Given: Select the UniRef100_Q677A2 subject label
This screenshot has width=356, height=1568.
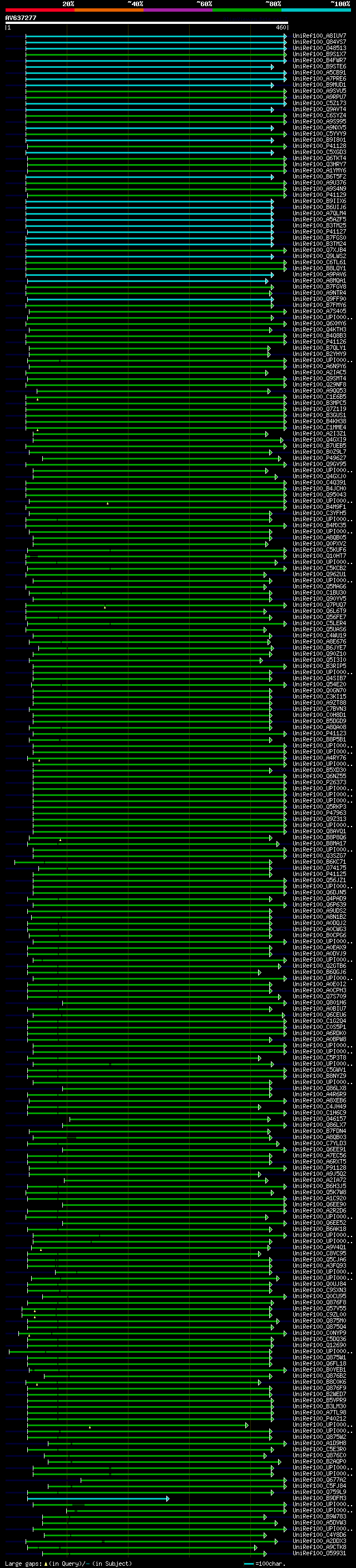Looking at the screenshot, I should (x=319, y=1480).
